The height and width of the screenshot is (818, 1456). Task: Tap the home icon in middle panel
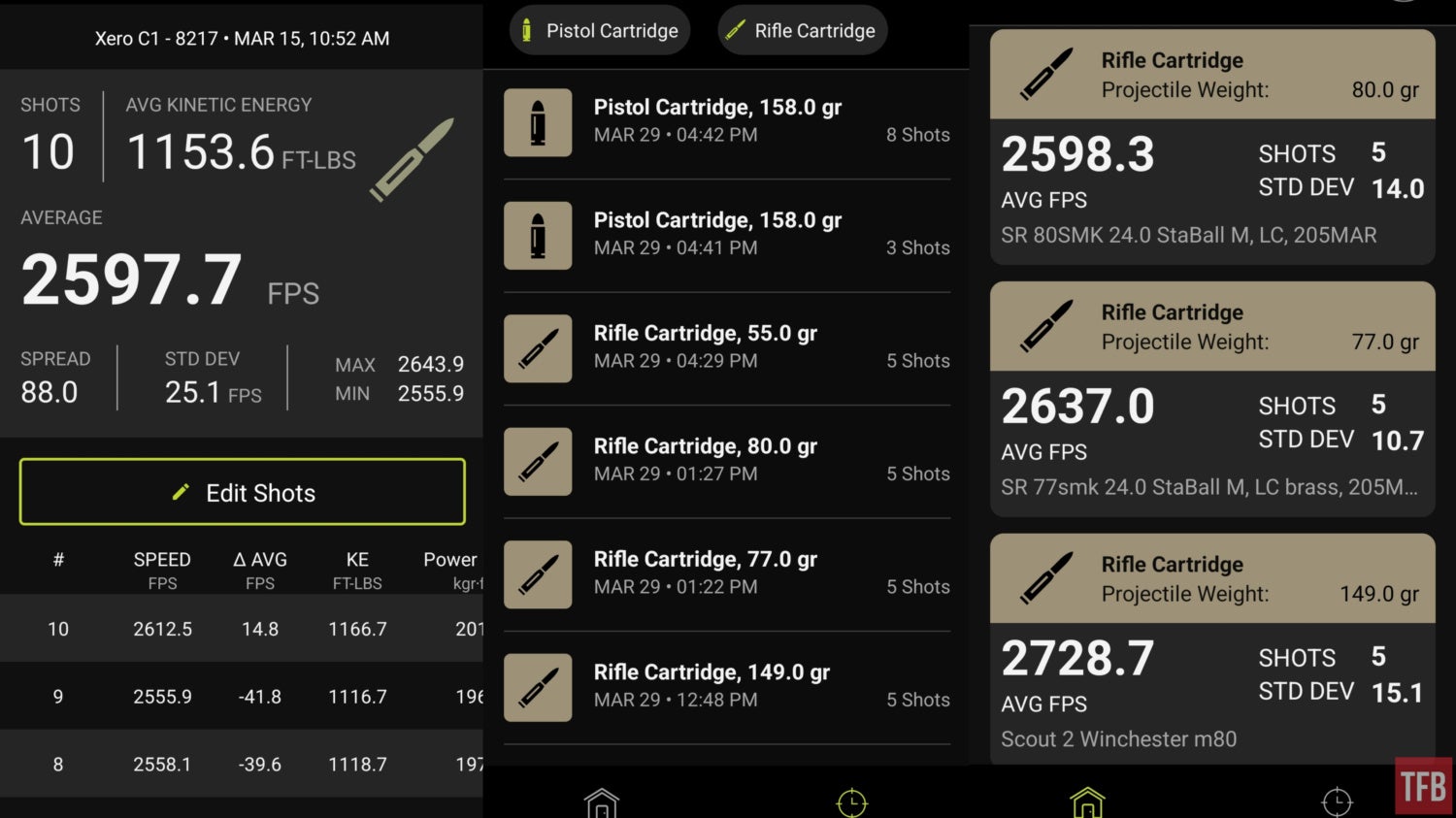tap(602, 802)
